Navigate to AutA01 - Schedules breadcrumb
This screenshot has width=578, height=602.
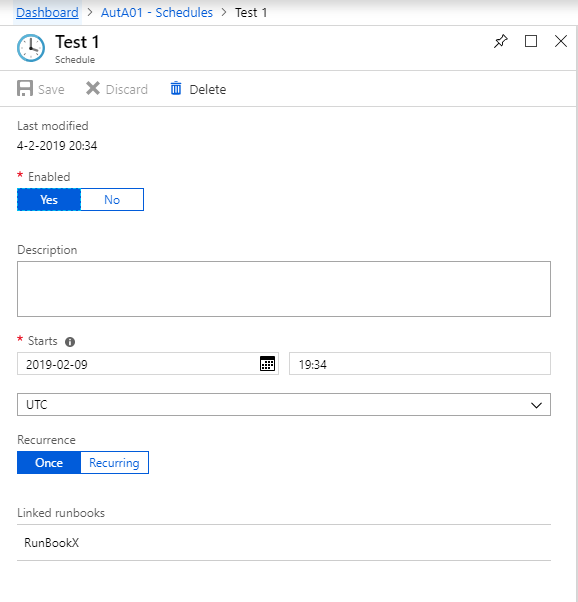tap(157, 13)
